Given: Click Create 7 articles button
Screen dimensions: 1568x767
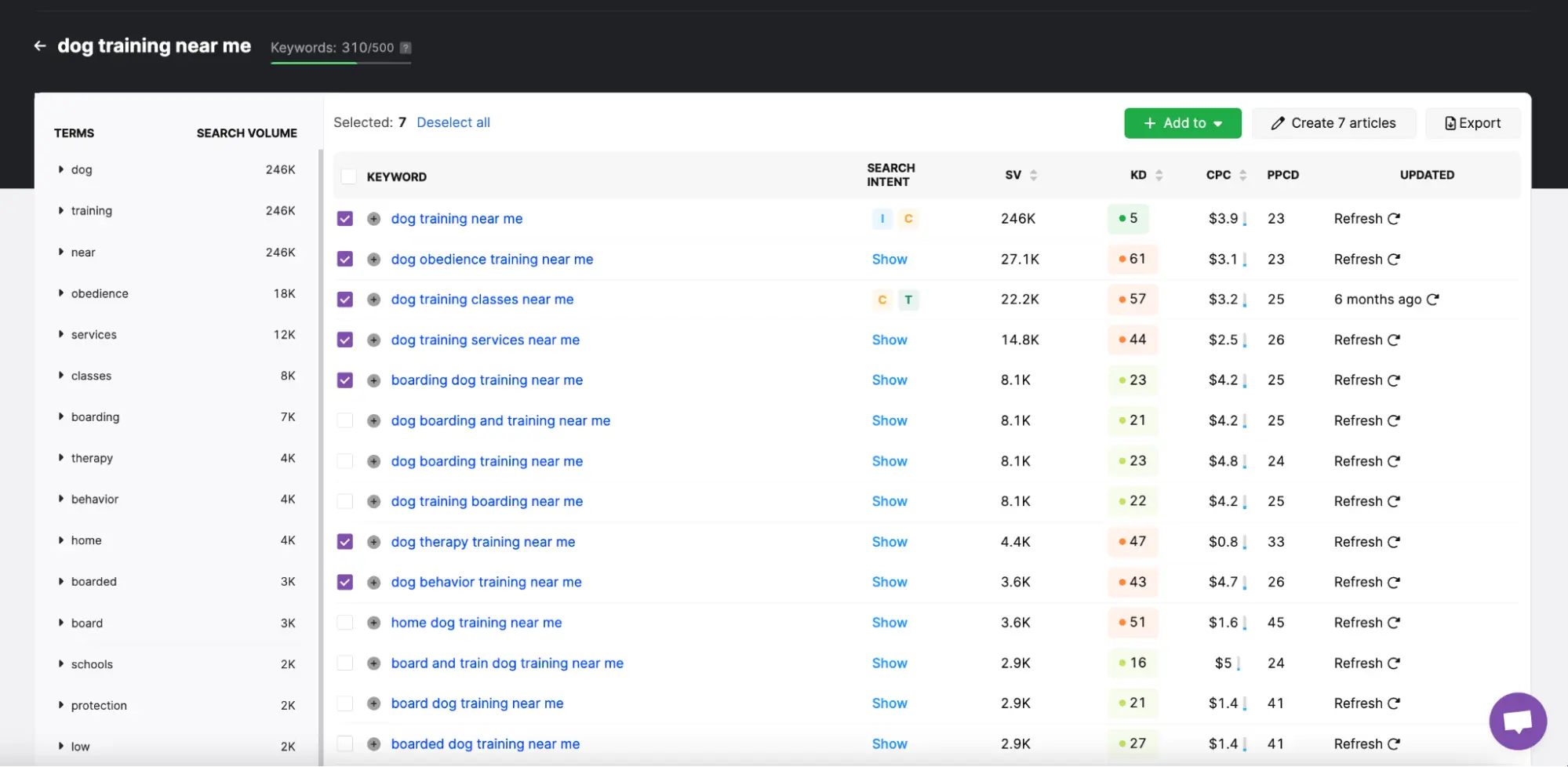Looking at the screenshot, I should (x=1334, y=123).
